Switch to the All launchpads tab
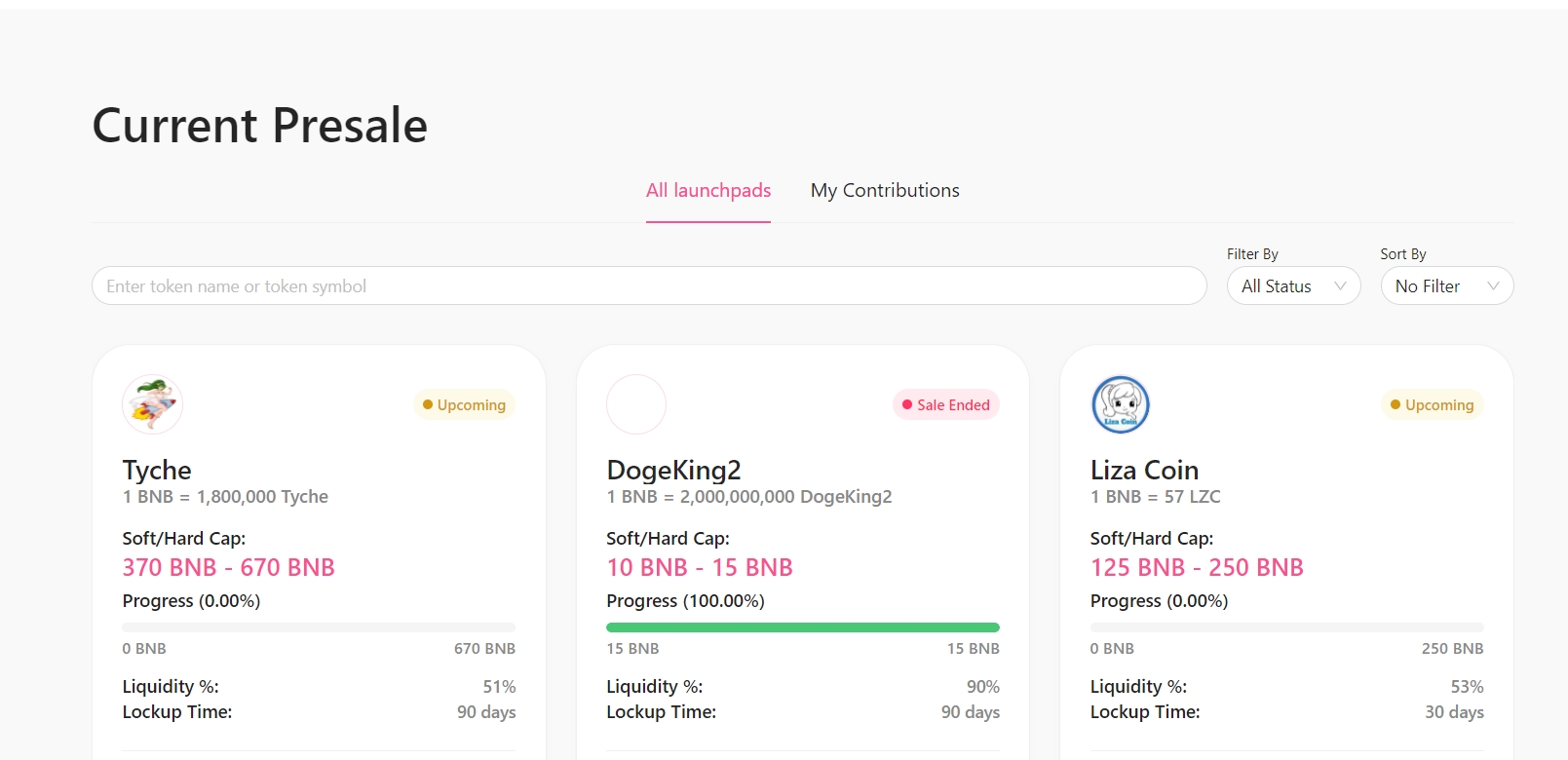Viewport: 1568px width, 760px height. pyautogui.click(x=708, y=191)
